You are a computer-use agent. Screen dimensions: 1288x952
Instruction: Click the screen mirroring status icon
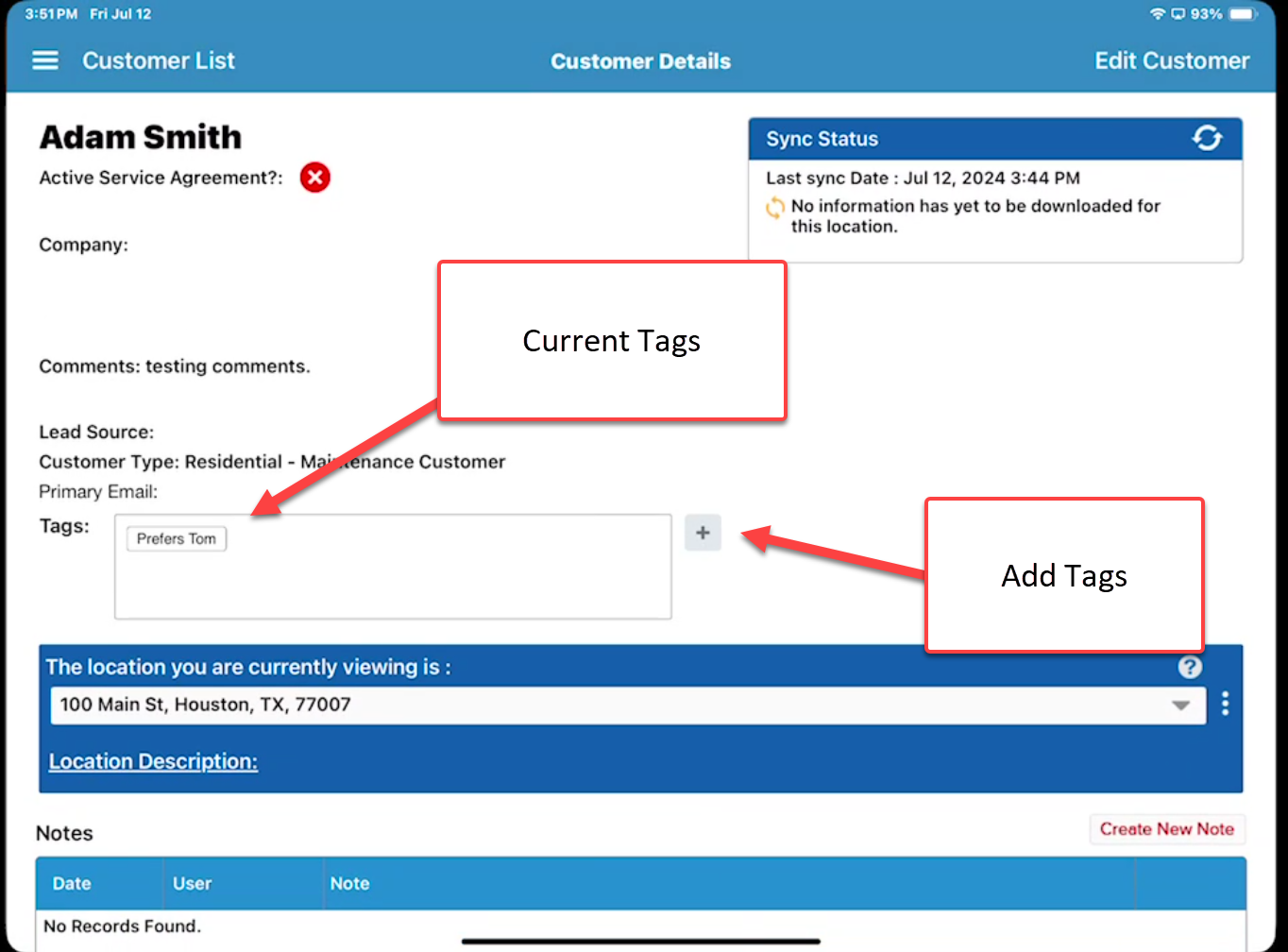1178,13
